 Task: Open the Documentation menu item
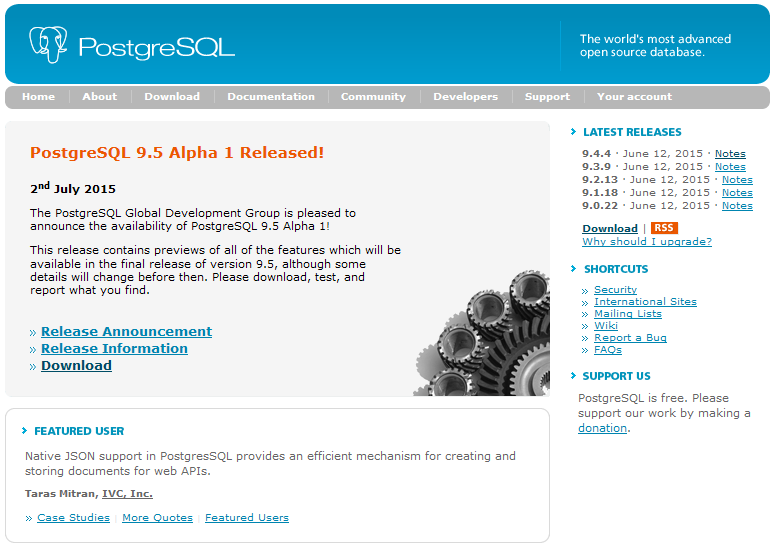coord(271,96)
